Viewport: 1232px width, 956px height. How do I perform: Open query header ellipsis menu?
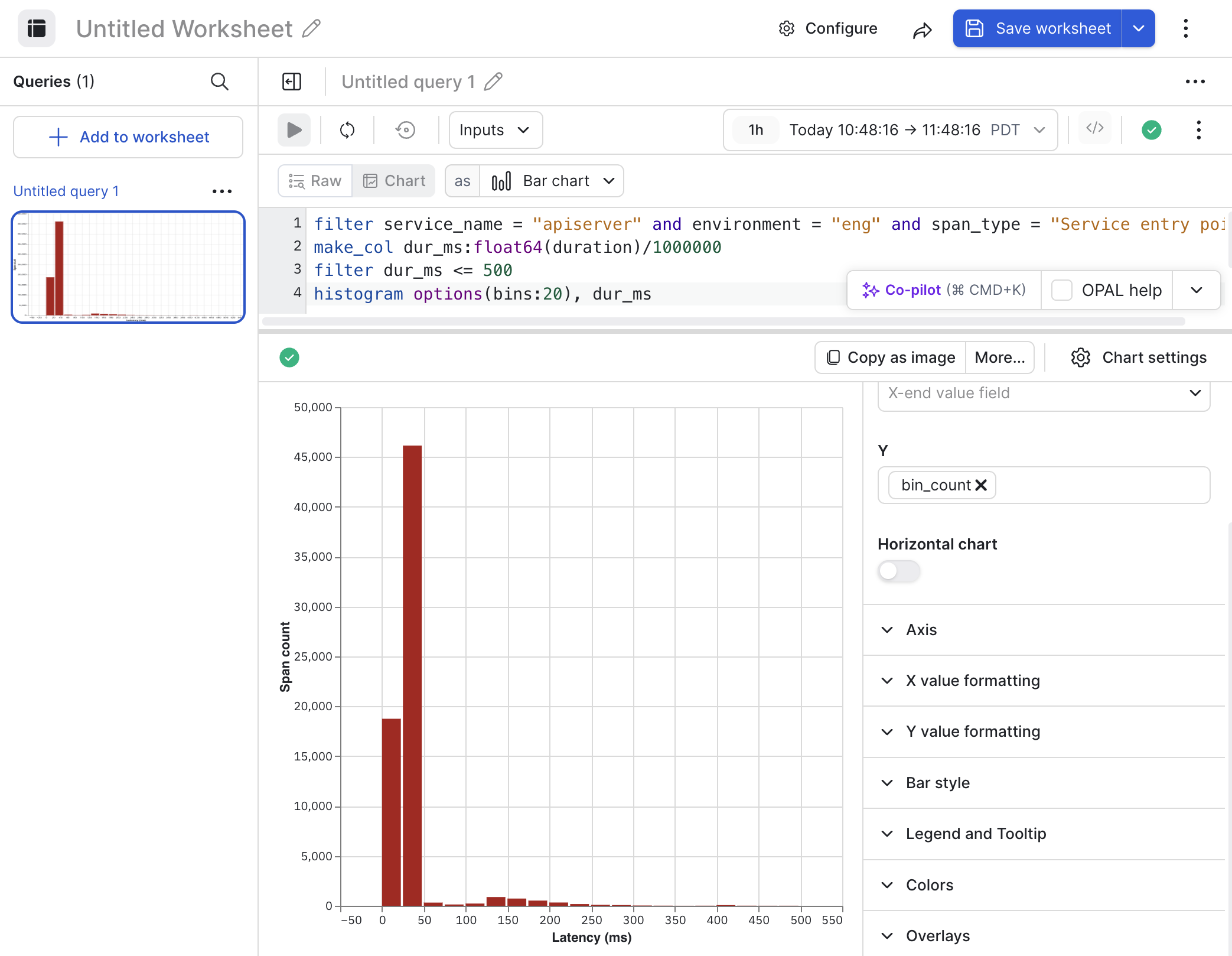[1195, 82]
